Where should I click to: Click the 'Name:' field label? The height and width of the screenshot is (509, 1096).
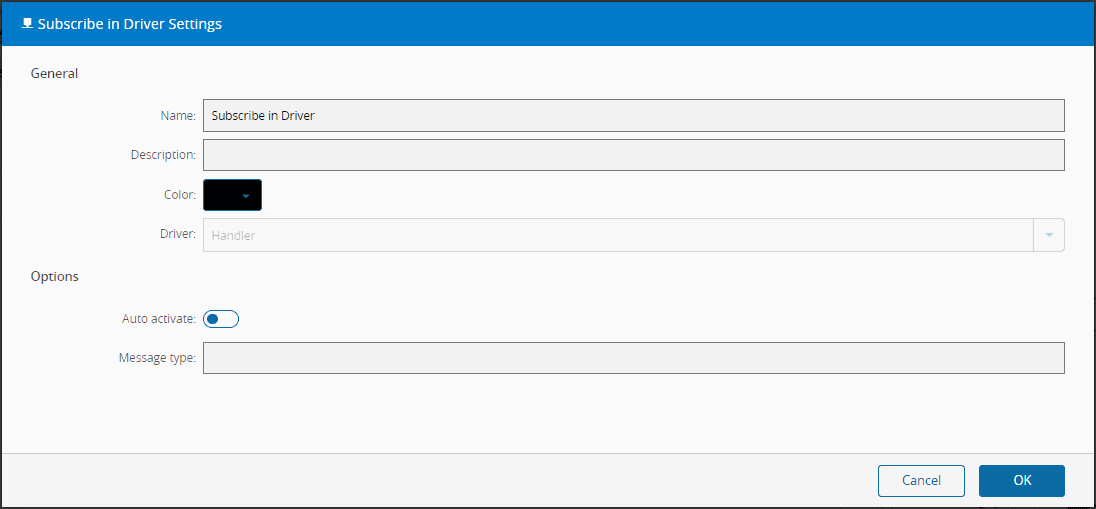178,116
